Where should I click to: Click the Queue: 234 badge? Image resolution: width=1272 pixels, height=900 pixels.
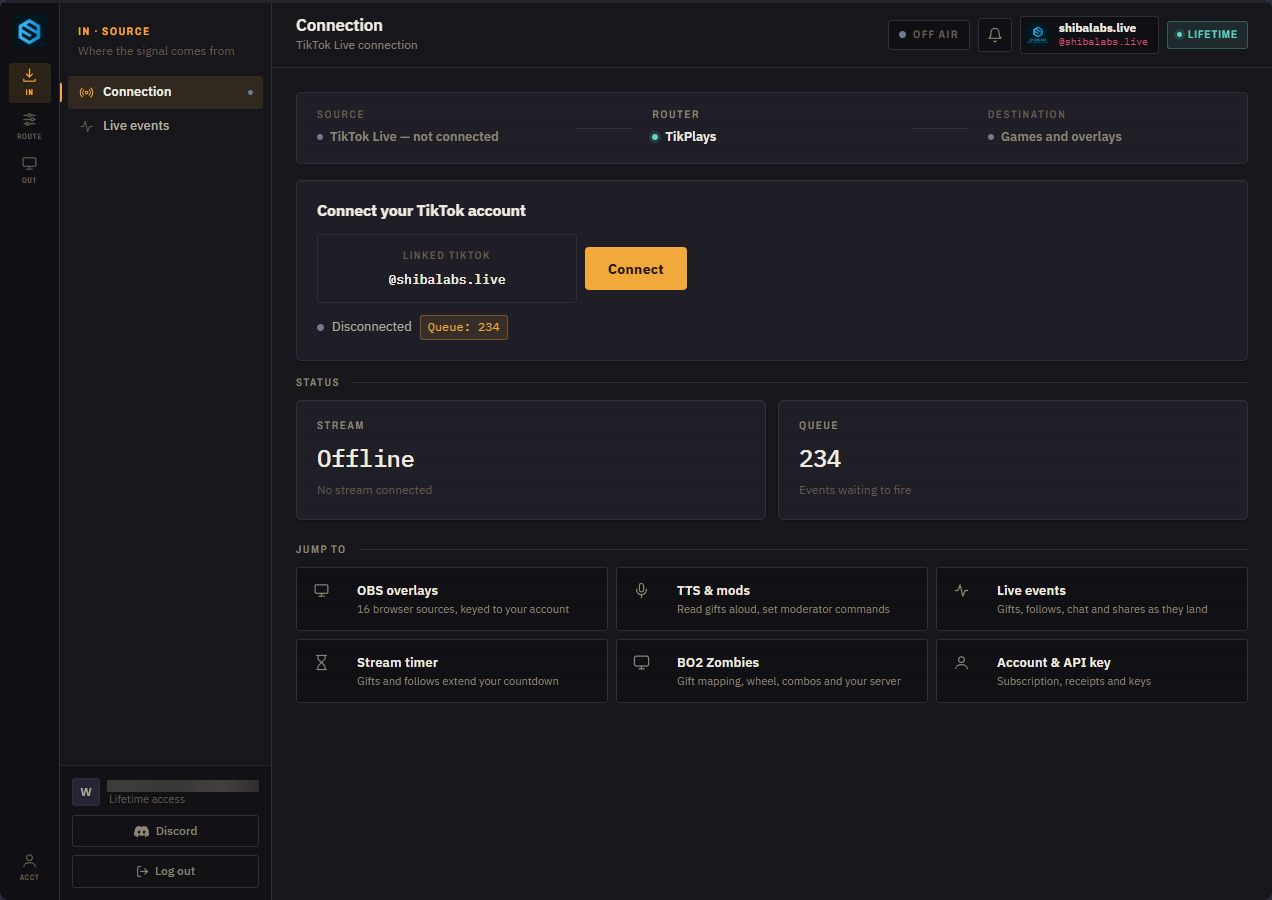tap(464, 327)
